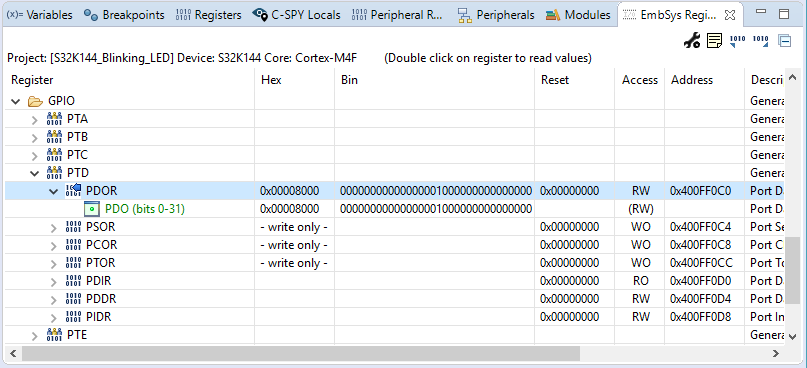Screen dimensions: 807x368
Task: Click the PCOR register icon
Action: tap(74, 245)
